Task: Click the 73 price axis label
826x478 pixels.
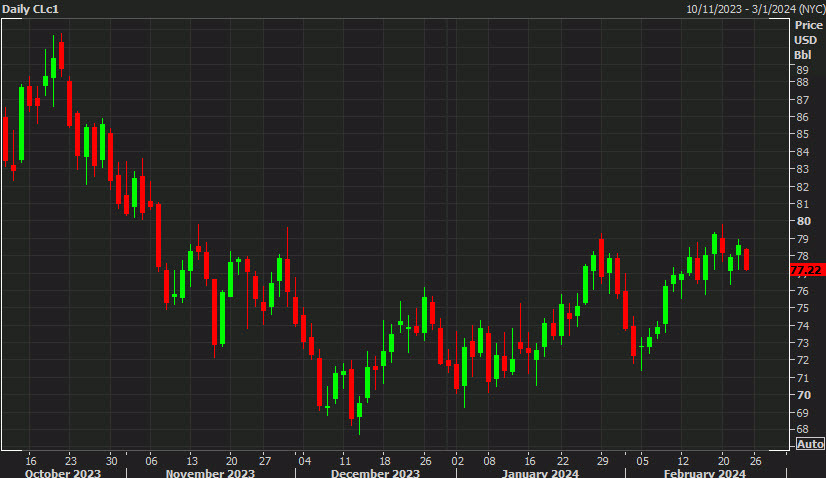Action: pyautogui.click(x=802, y=343)
